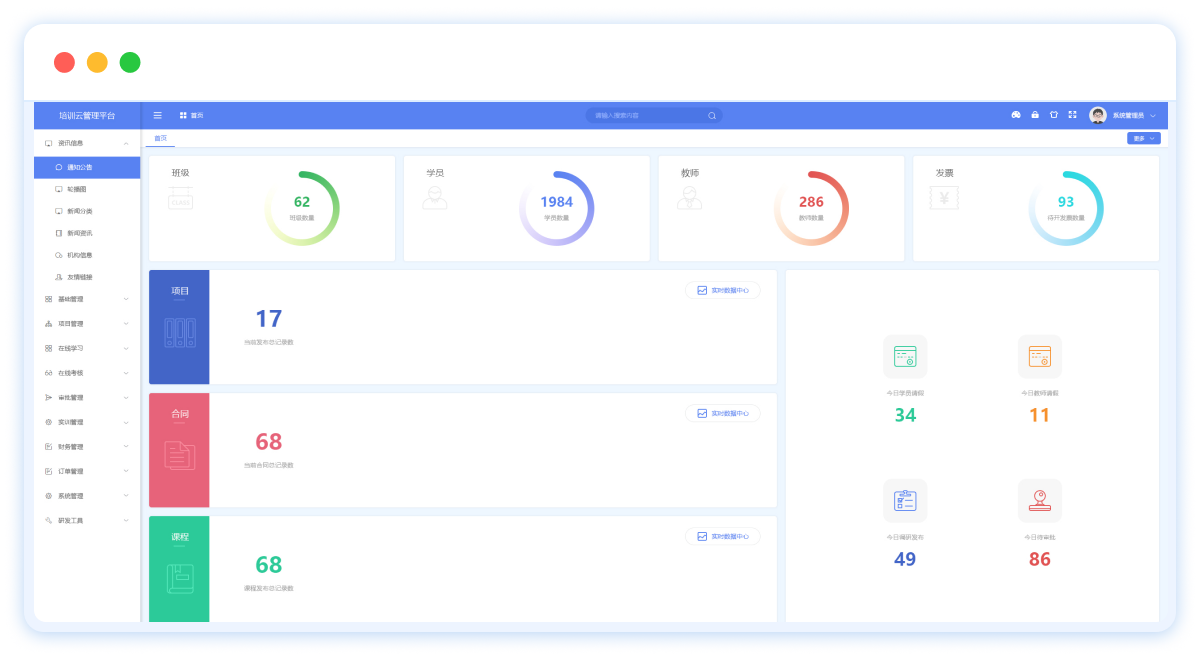1200x656 pixels.
Task: Click 实时数据中心 button in 项目 card
Action: (x=722, y=290)
